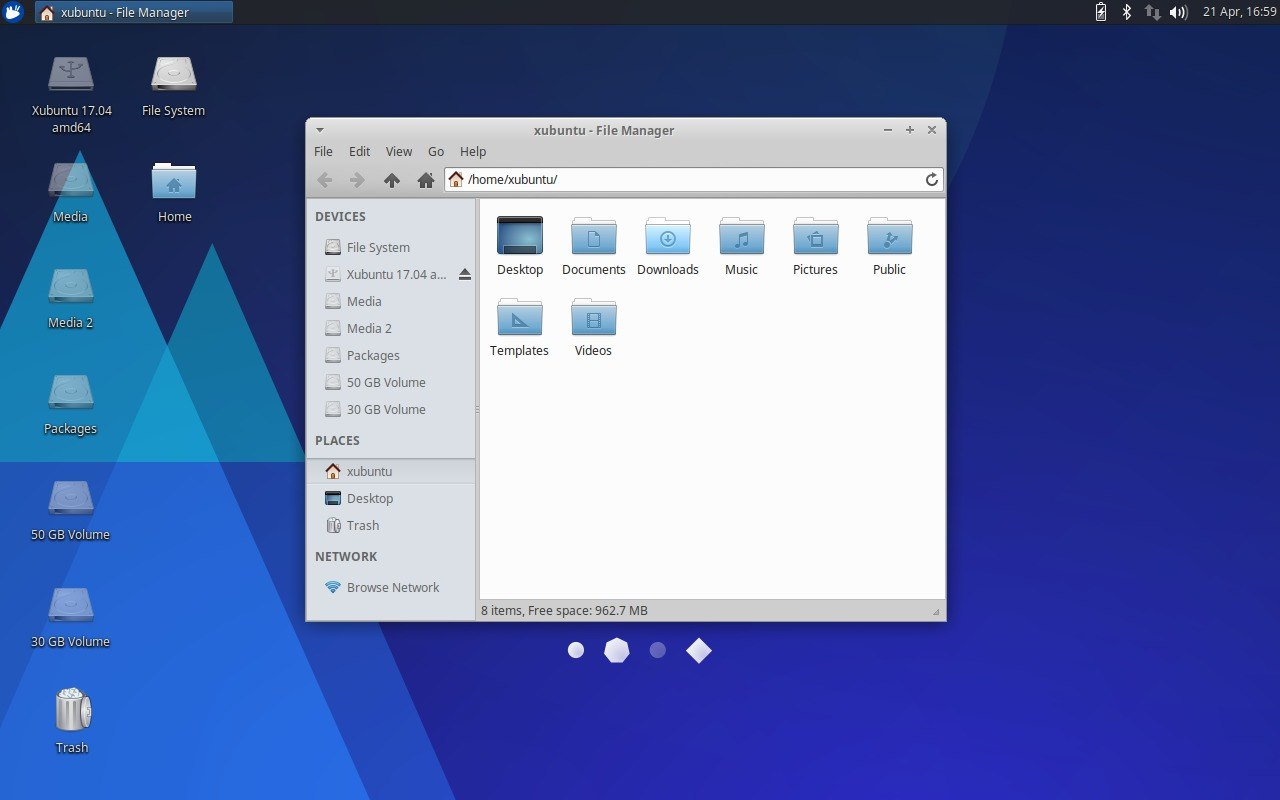Click the clock showing 21 Apr, 16:59
Viewport: 1280px width, 800px height.
pyautogui.click(x=1240, y=12)
